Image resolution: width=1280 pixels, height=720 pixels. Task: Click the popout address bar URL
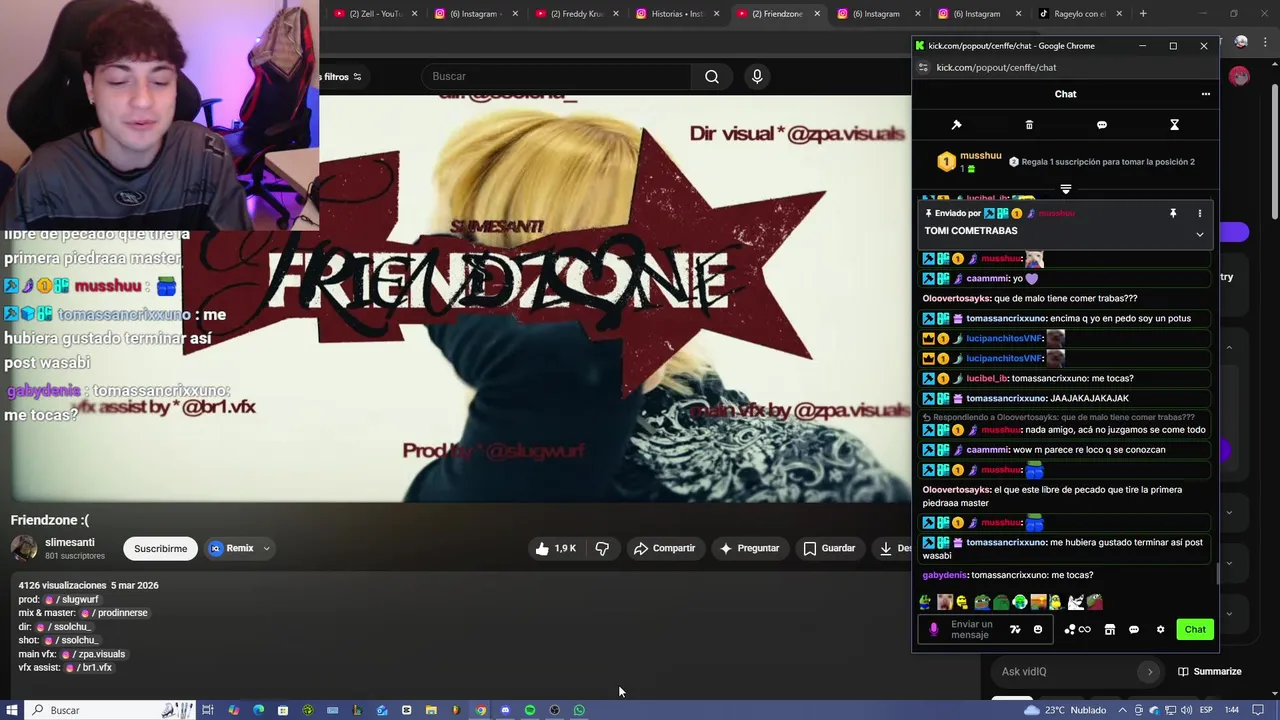(996, 67)
